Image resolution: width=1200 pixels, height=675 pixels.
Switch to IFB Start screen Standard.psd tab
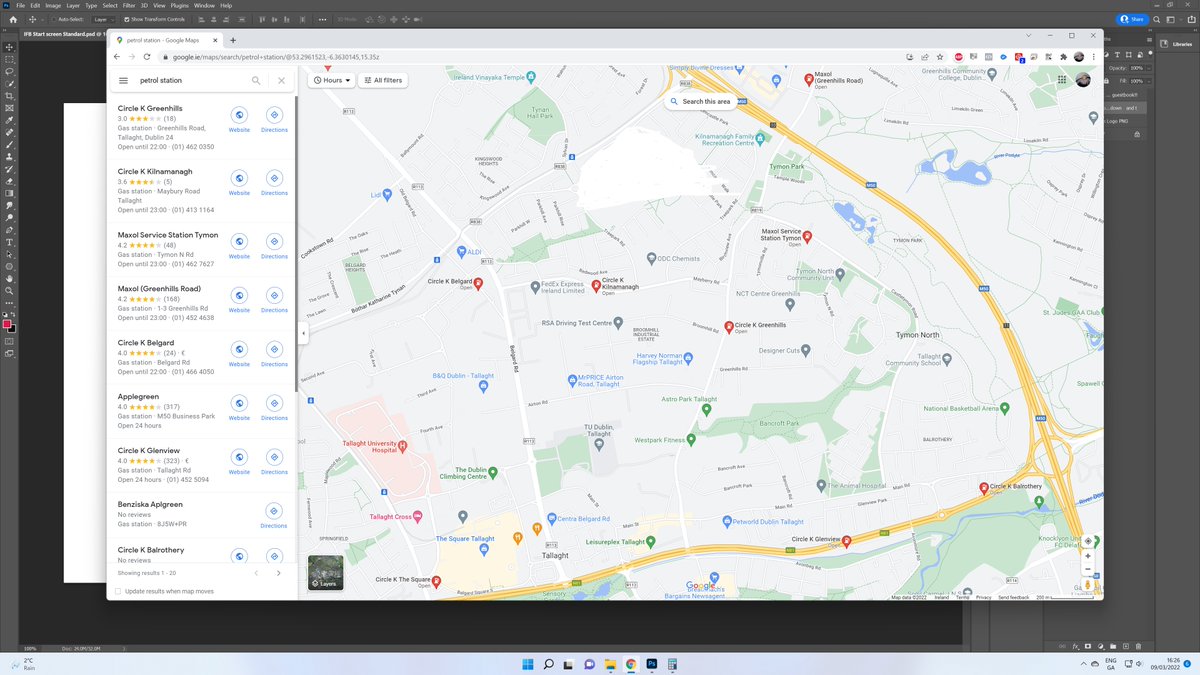click(x=64, y=33)
